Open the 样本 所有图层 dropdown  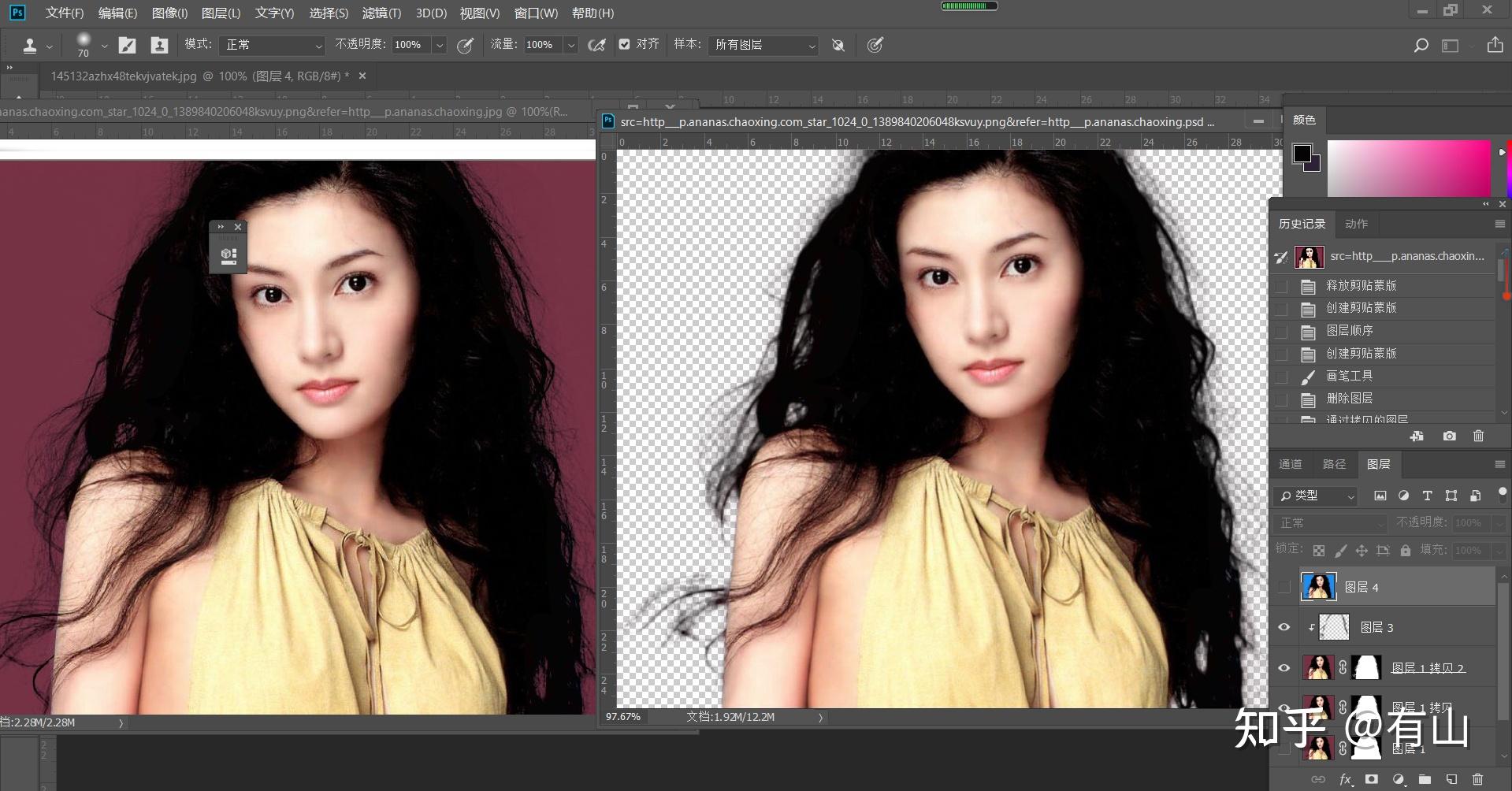[763, 46]
